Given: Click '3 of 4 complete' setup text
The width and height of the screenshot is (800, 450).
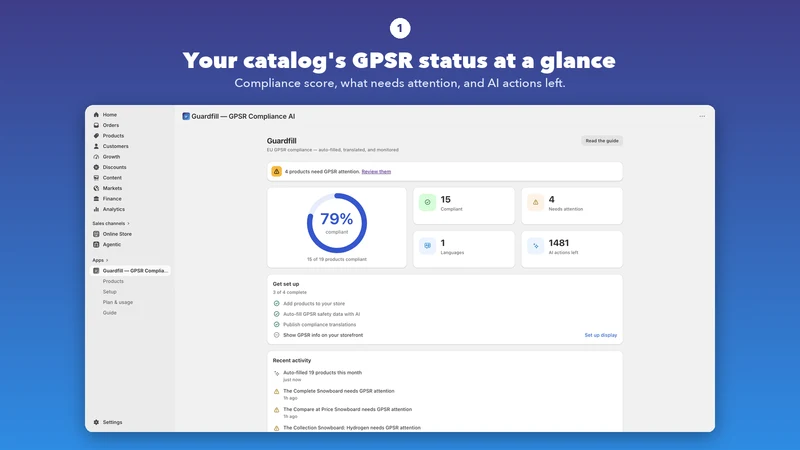Looking at the screenshot, I should point(290,293).
